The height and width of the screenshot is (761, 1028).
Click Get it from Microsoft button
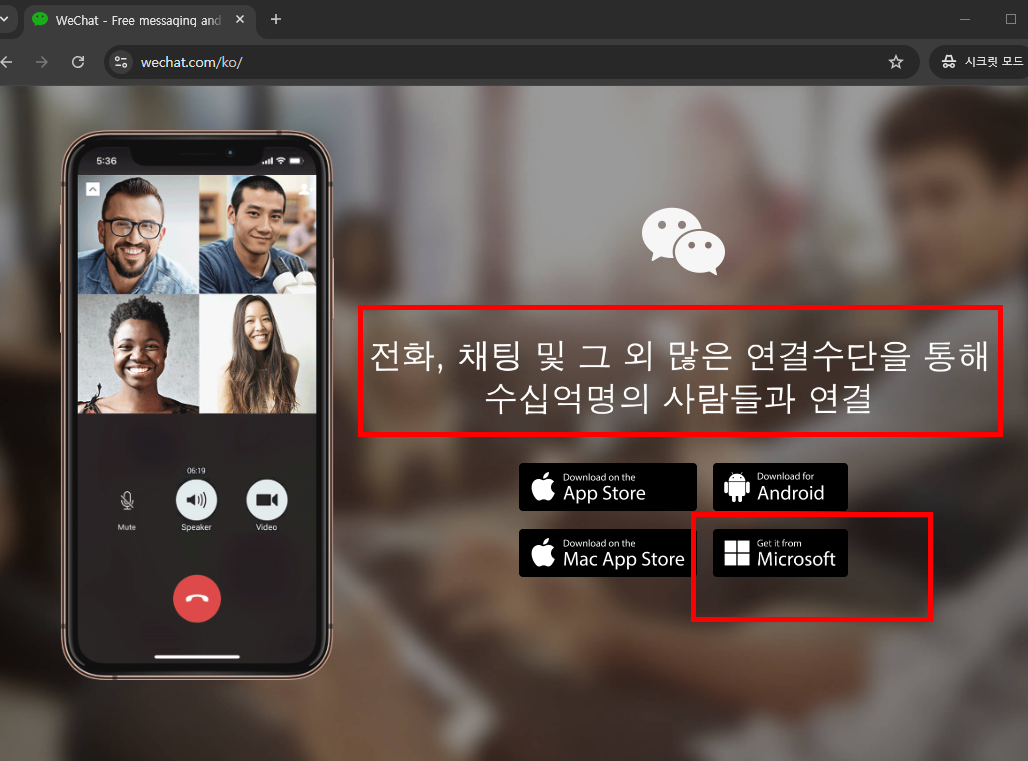coord(780,553)
